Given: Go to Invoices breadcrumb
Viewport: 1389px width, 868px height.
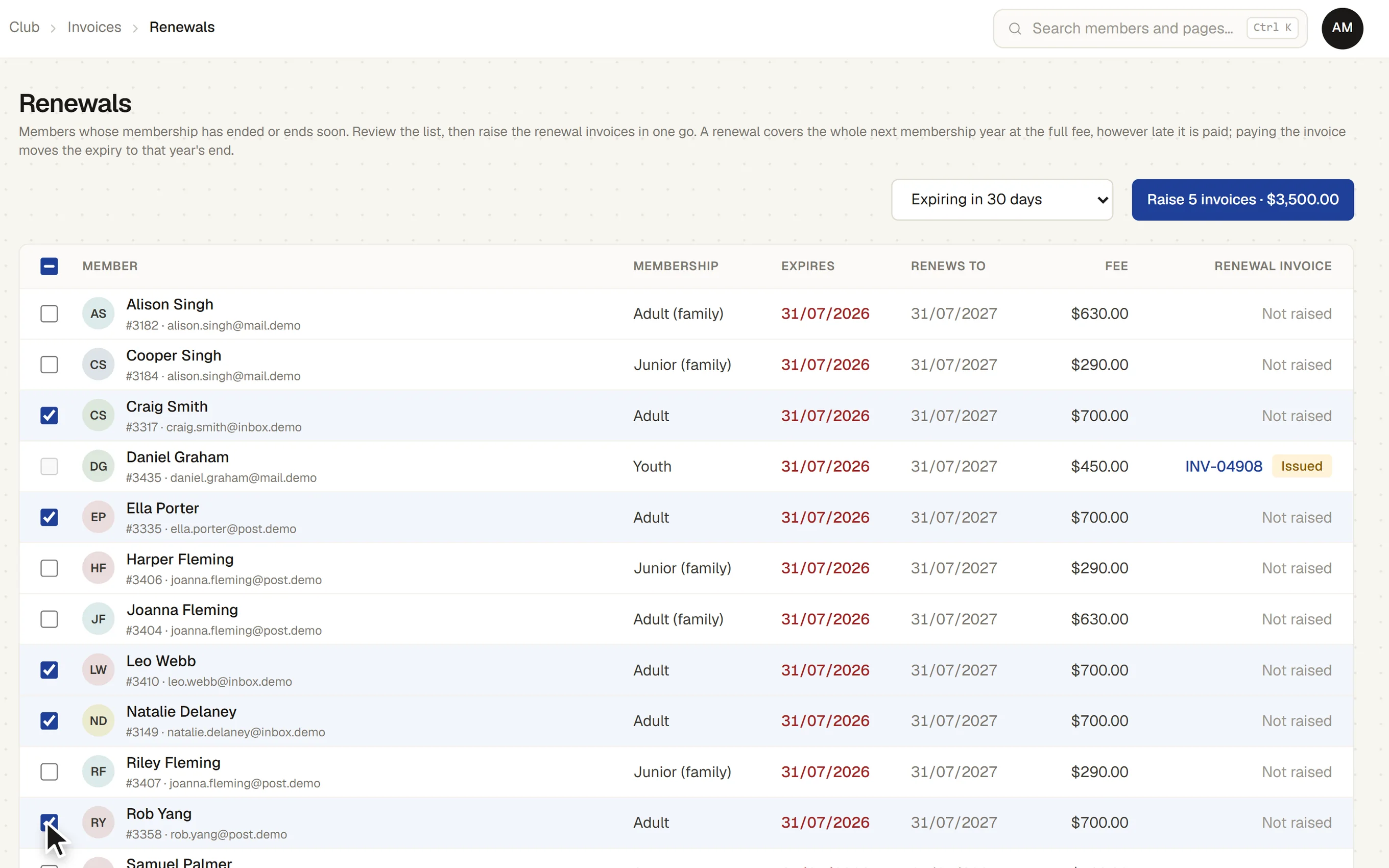Looking at the screenshot, I should [94, 27].
